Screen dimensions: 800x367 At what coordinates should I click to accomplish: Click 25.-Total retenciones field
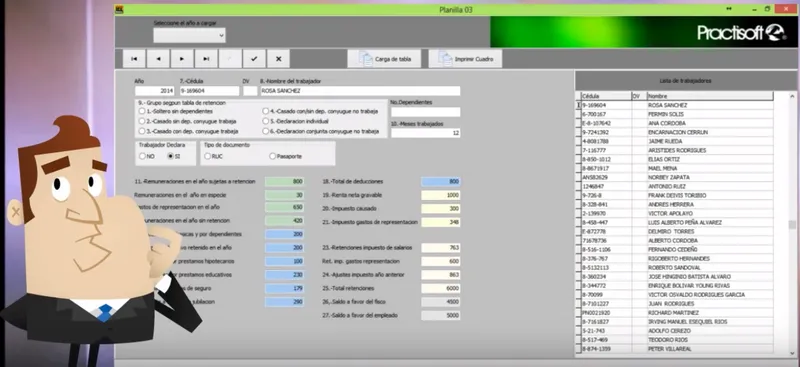pyautogui.click(x=441, y=288)
